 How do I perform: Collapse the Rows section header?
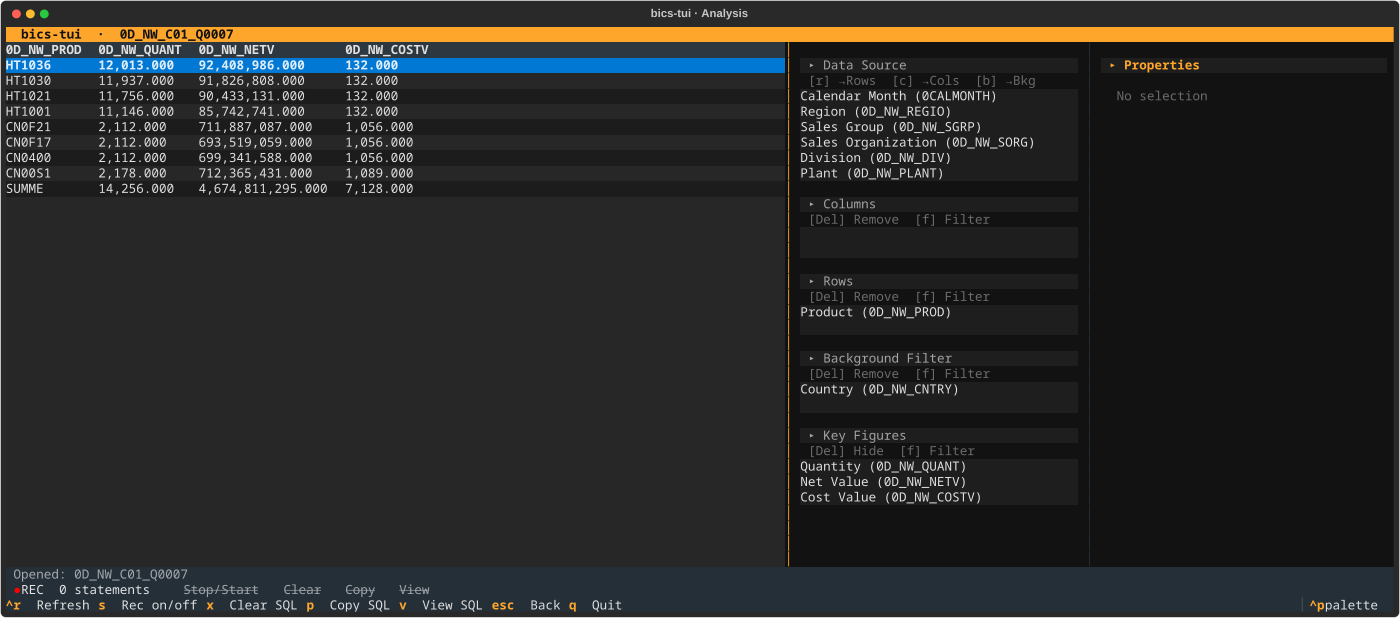tap(939, 281)
